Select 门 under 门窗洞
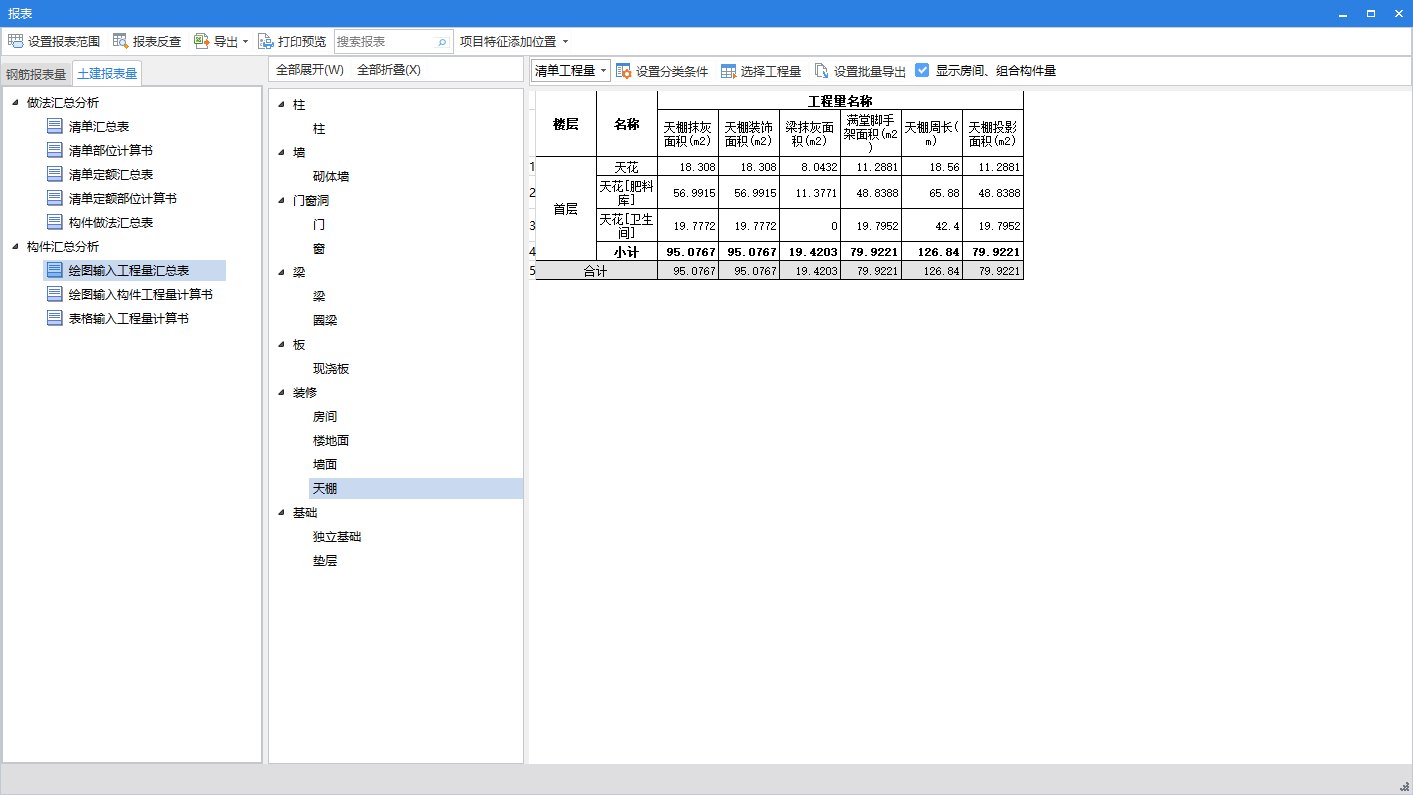 tap(319, 224)
